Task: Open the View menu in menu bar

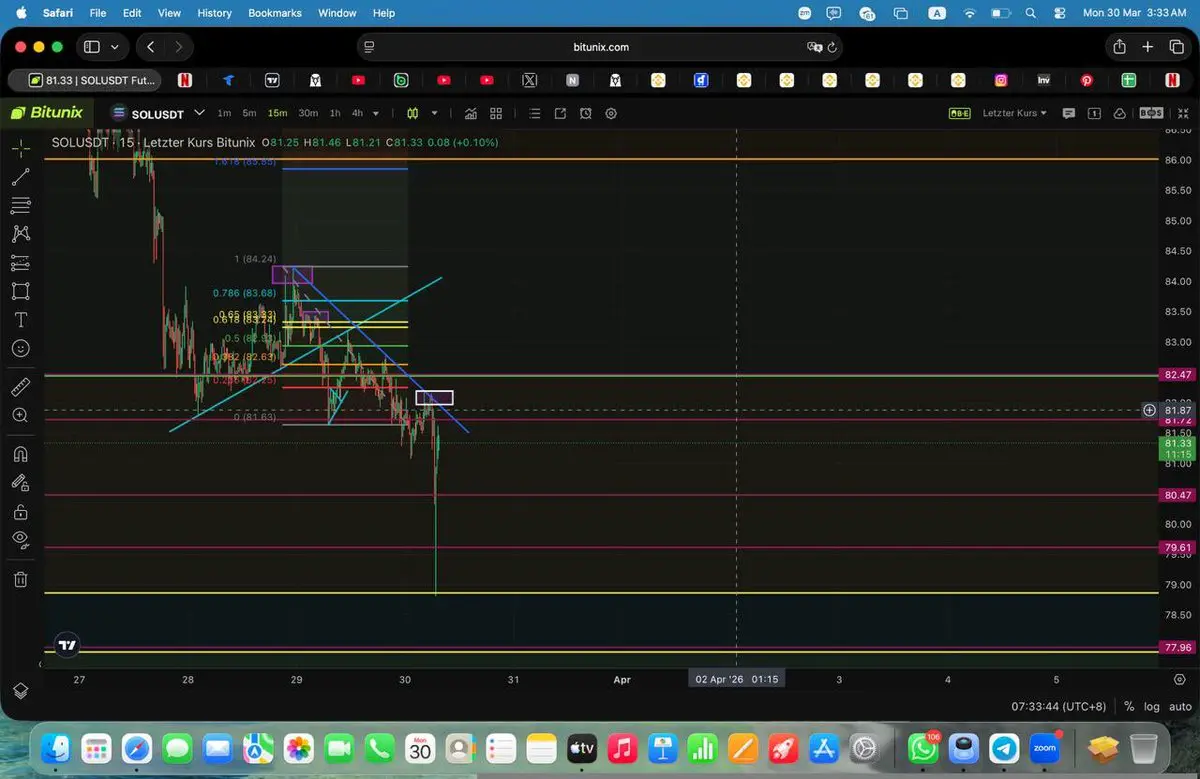Action: pos(170,13)
